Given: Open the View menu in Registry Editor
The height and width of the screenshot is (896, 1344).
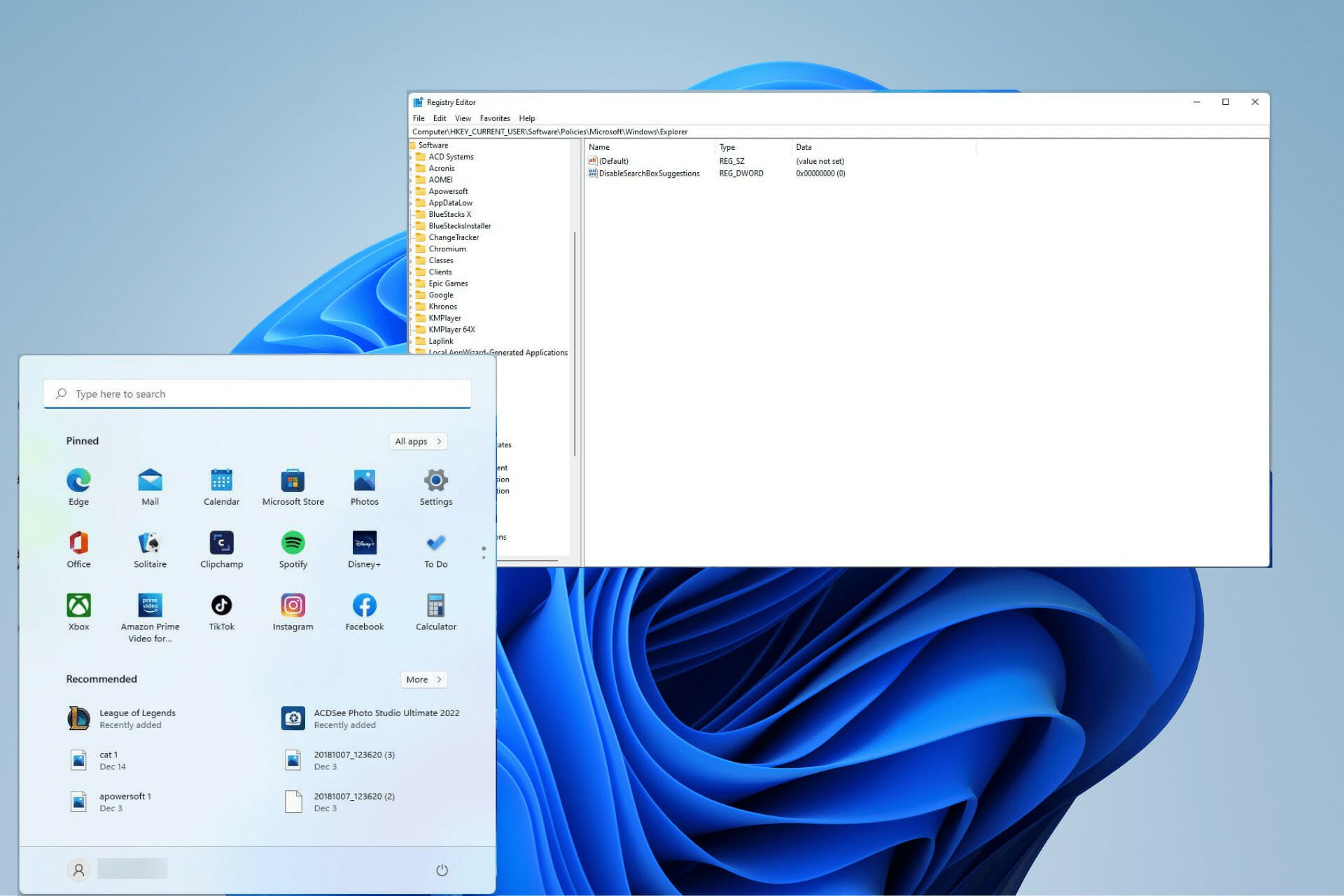Looking at the screenshot, I should [463, 118].
